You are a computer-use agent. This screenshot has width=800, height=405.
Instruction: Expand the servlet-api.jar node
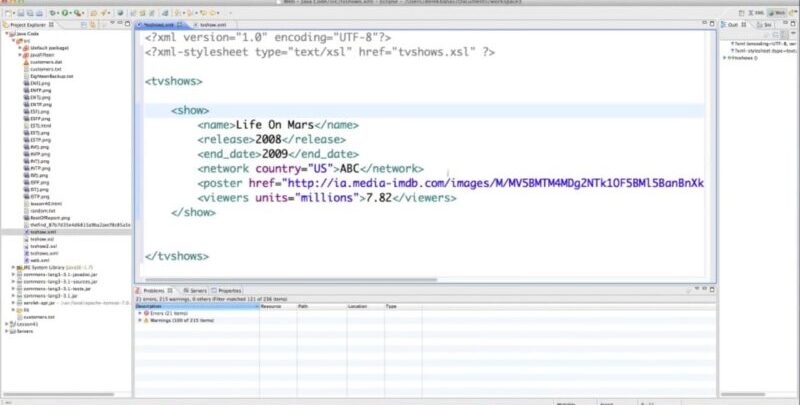[13, 302]
